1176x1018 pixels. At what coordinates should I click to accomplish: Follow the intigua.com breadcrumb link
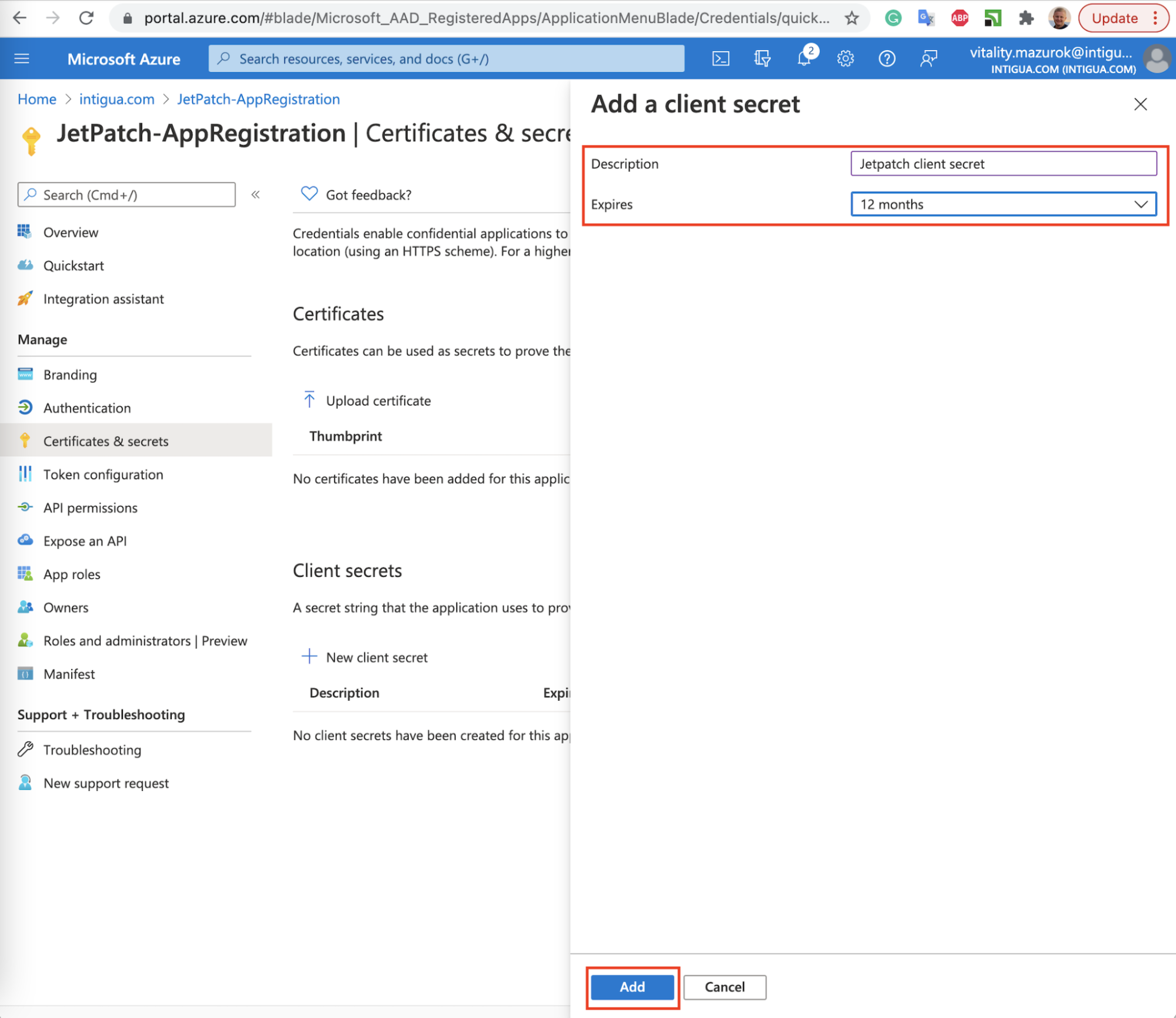(116, 99)
